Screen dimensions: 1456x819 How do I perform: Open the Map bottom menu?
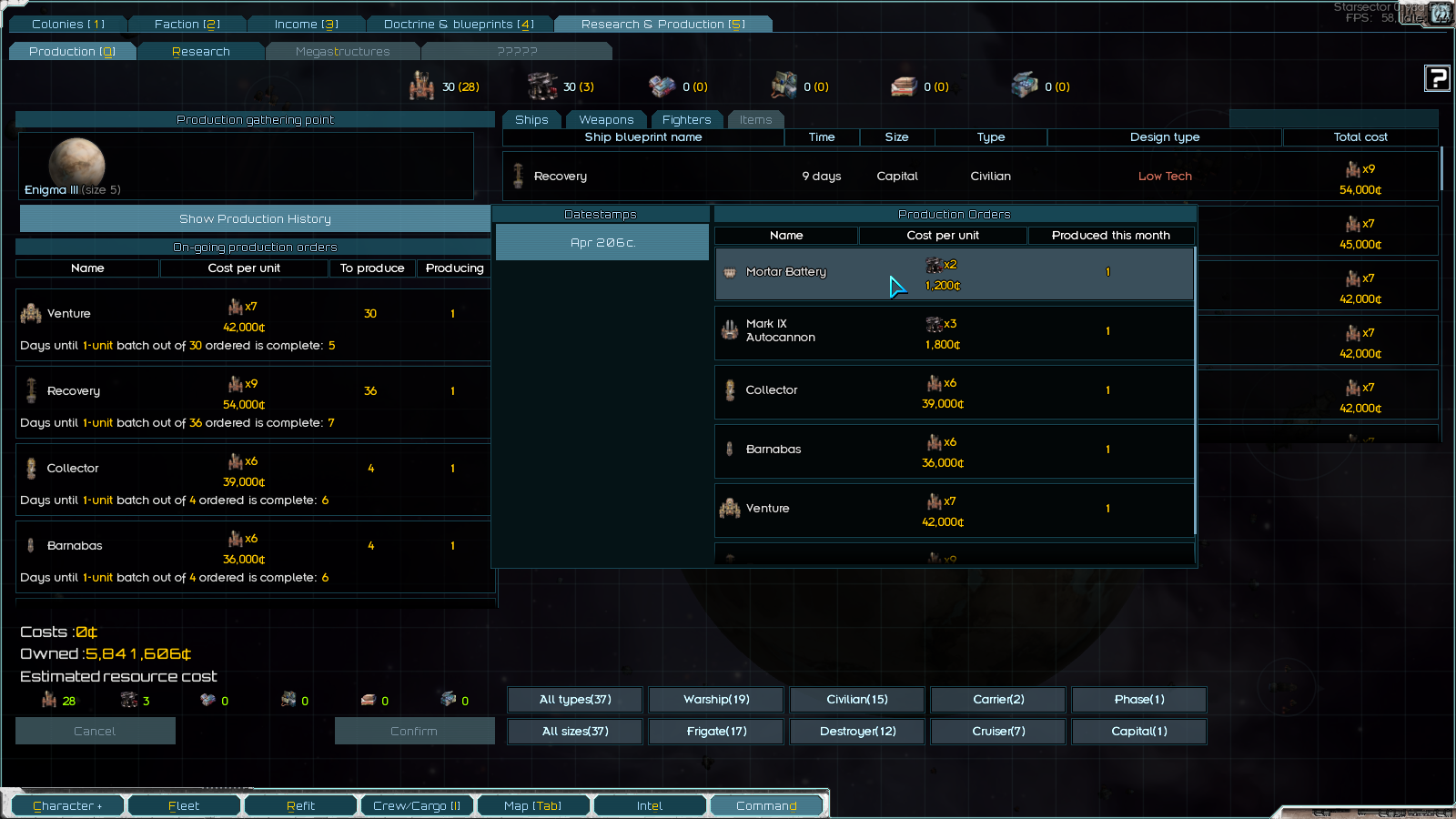[x=533, y=805]
